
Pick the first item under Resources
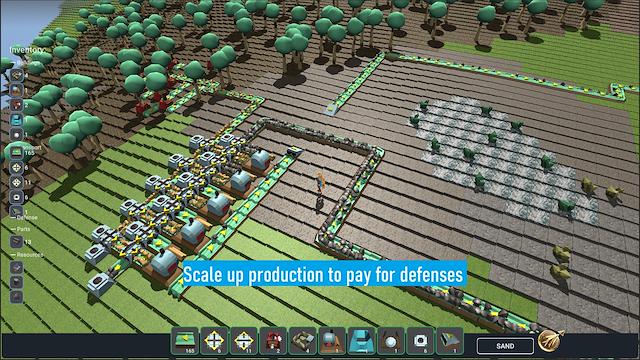click(17, 268)
